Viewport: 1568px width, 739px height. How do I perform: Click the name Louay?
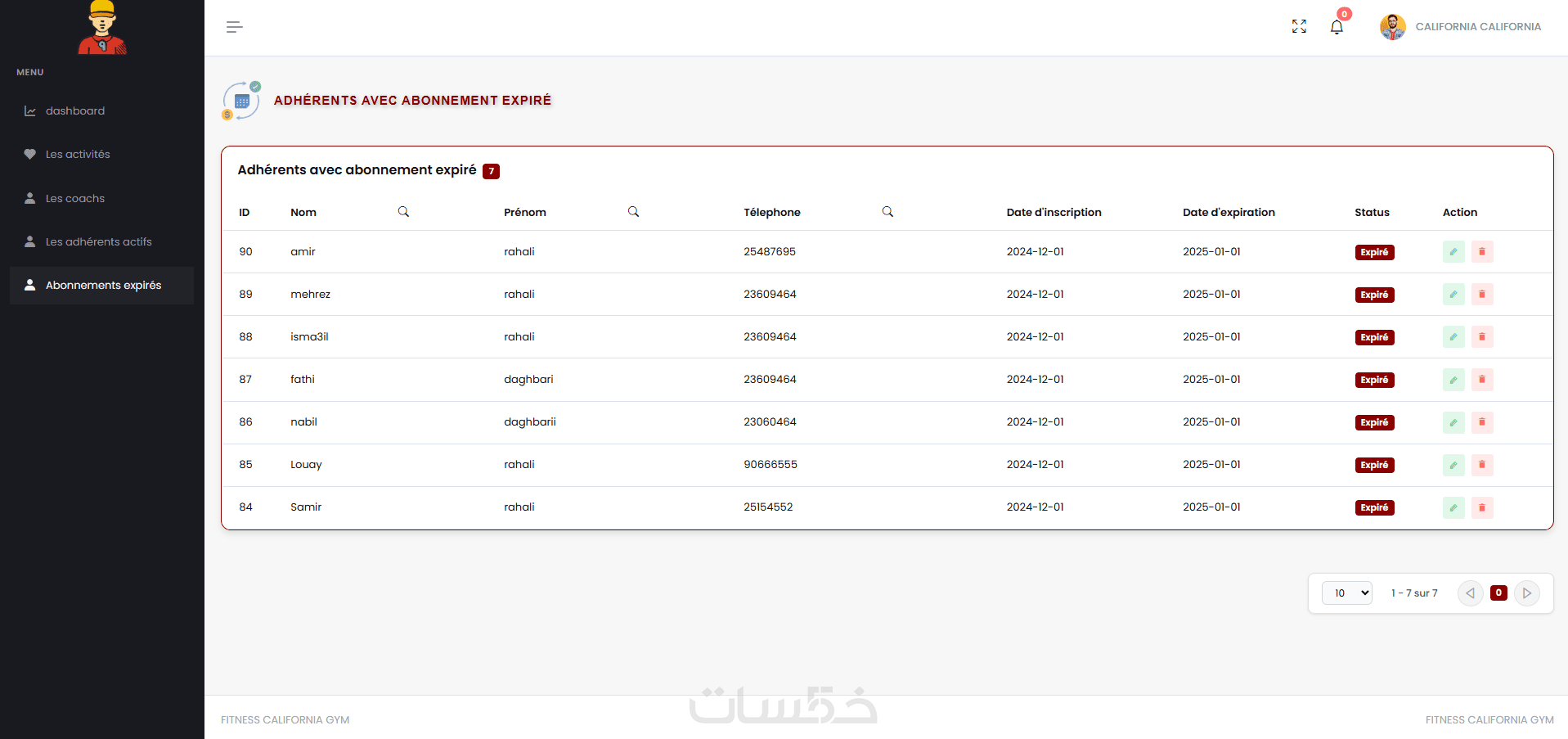[306, 465]
